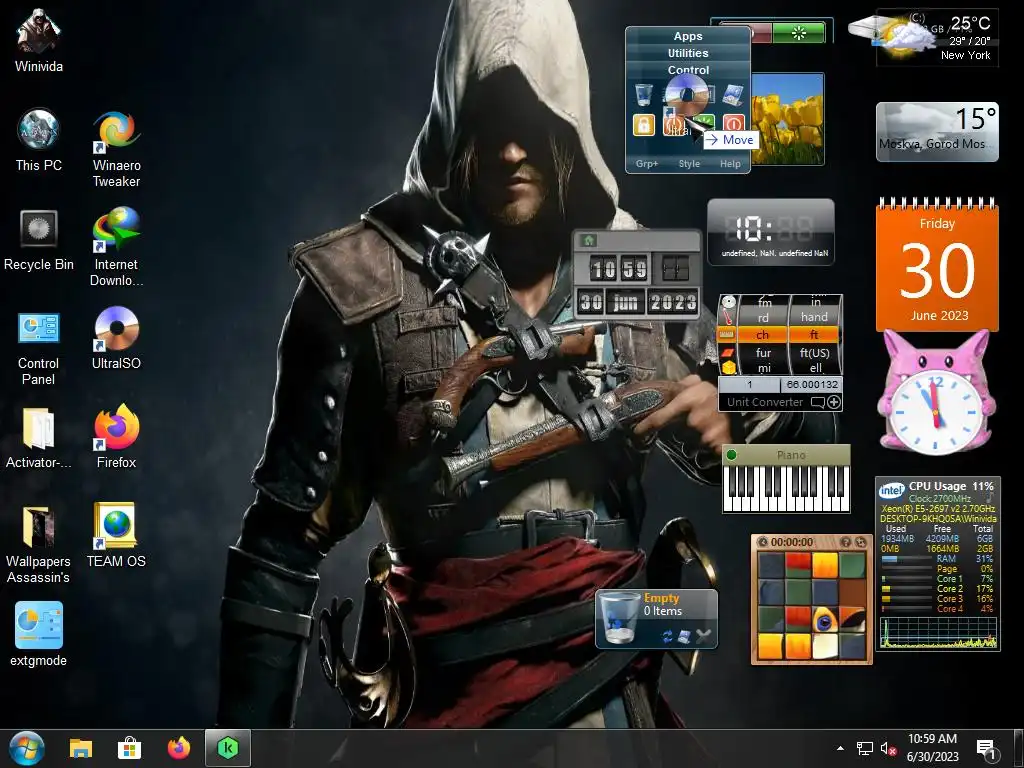Click the converter result field 66.000132

811,385
